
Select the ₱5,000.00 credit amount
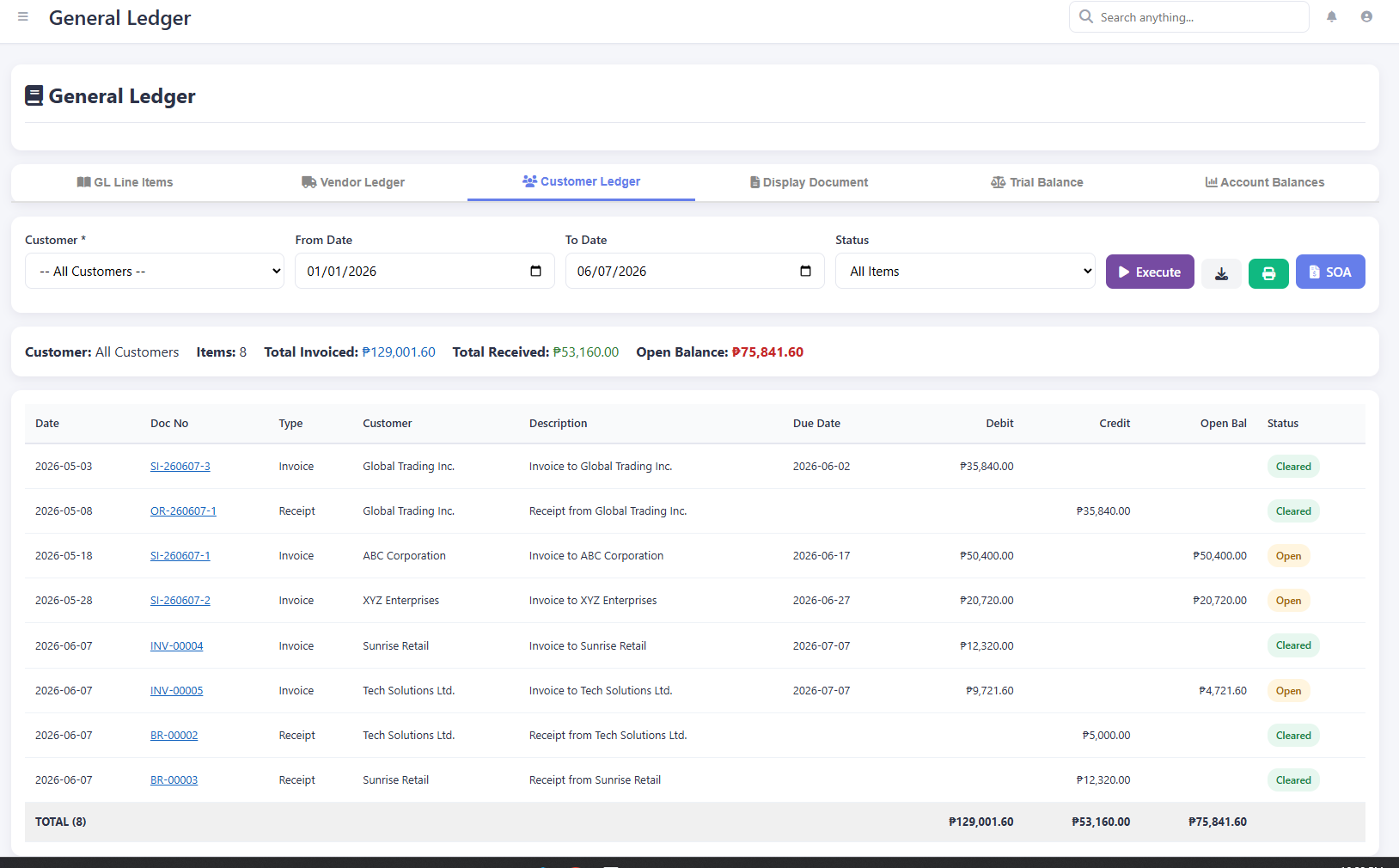point(1107,736)
